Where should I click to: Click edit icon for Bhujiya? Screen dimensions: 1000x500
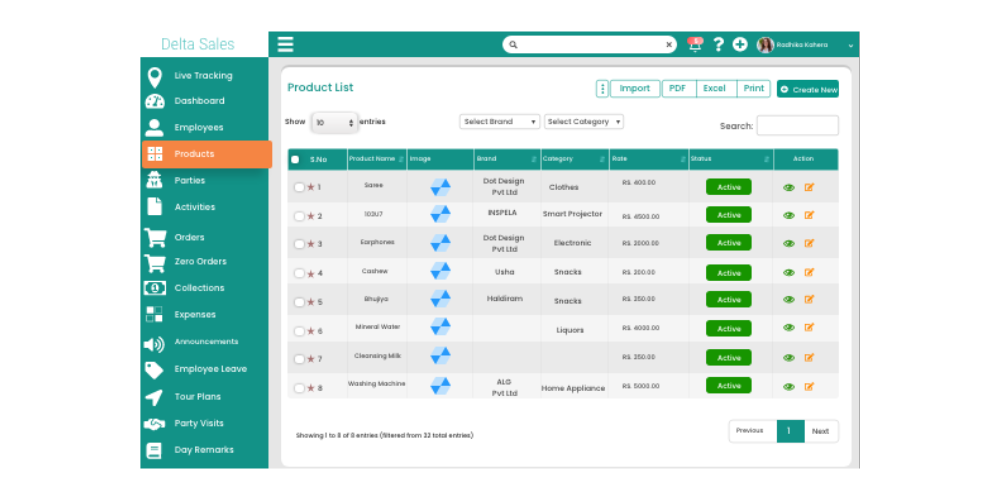809,299
